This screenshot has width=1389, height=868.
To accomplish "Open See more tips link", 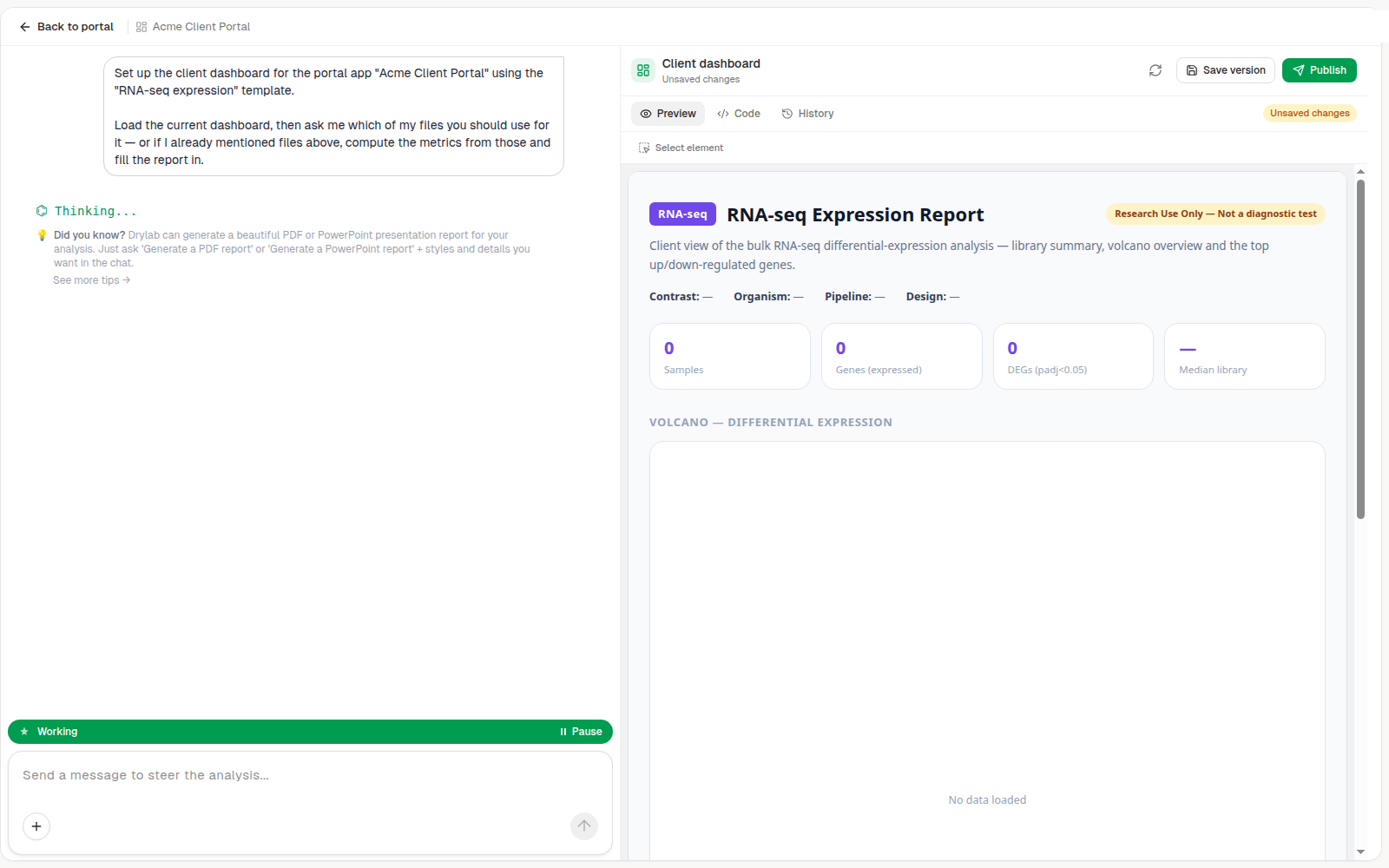I will [91, 280].
